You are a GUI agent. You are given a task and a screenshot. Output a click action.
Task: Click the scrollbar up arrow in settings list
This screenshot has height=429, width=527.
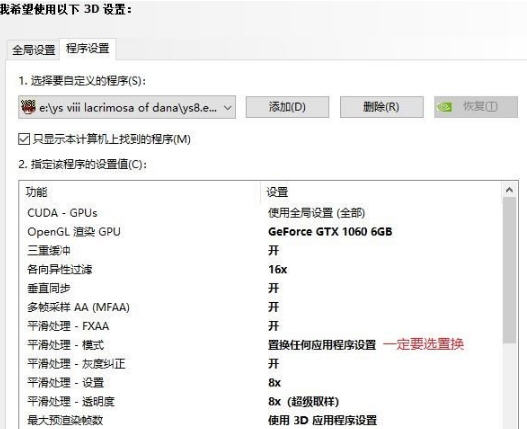509,190
